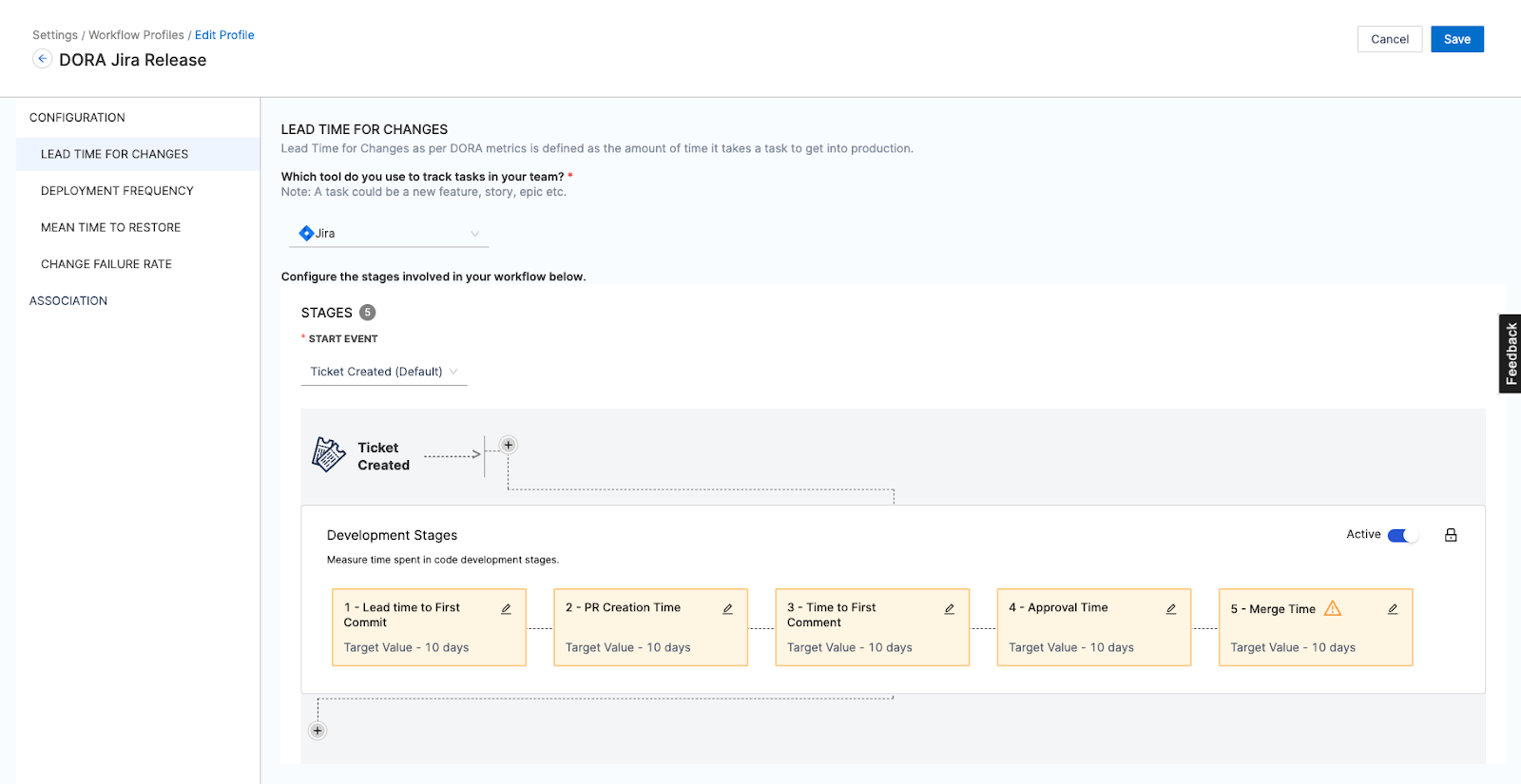Select Mean Time to Restore in sidebar
This screenshot has width=1521, height=784.
[110, 228]
